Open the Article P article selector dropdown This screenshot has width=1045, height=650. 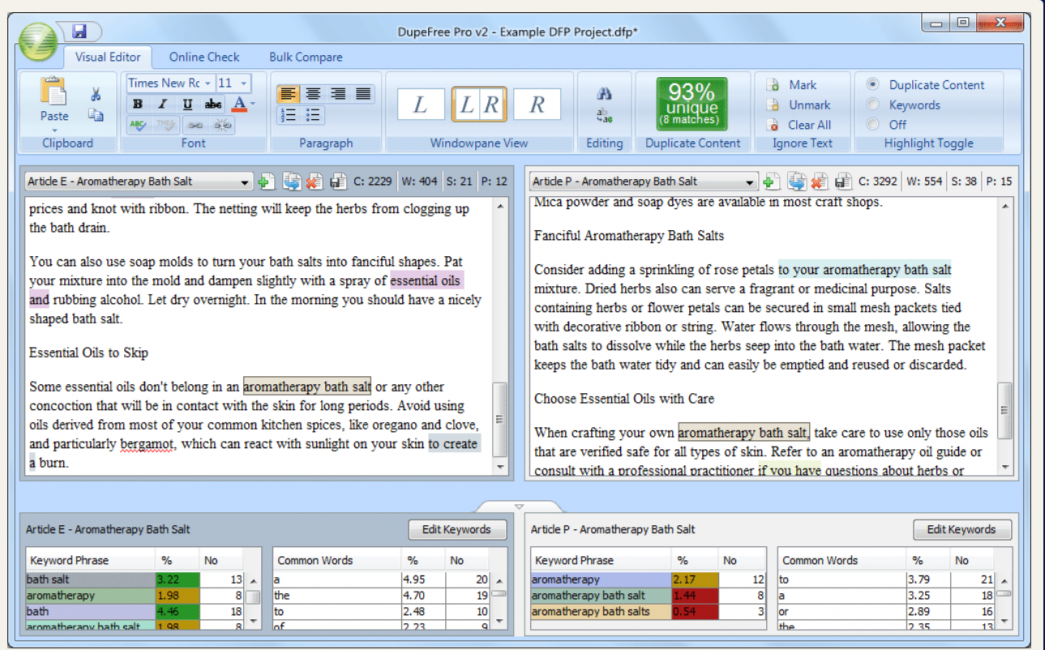750,182
